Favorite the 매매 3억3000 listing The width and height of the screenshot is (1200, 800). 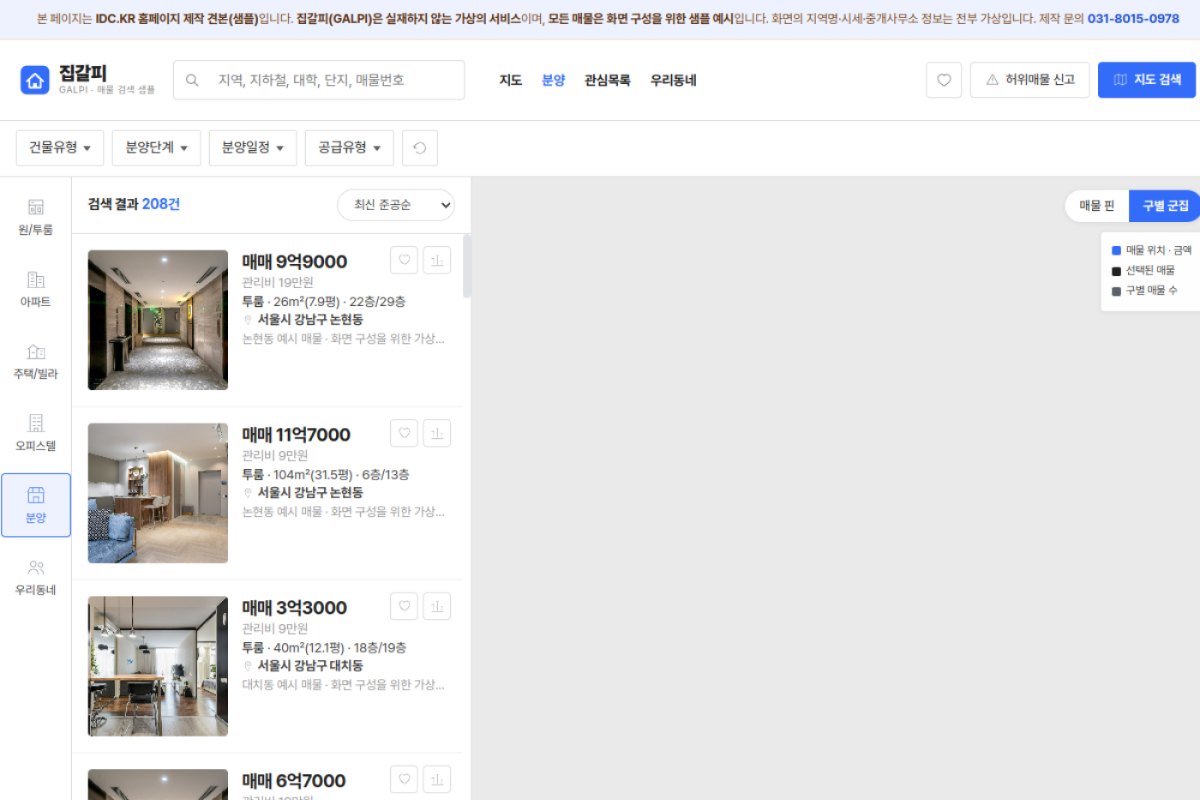(x=404, y=606)
